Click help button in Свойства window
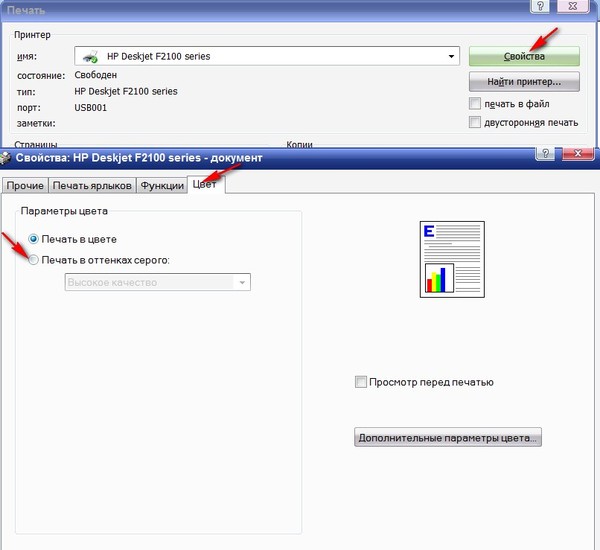Image resolution: width=600 pixels, height=550 pixels. 546,153
